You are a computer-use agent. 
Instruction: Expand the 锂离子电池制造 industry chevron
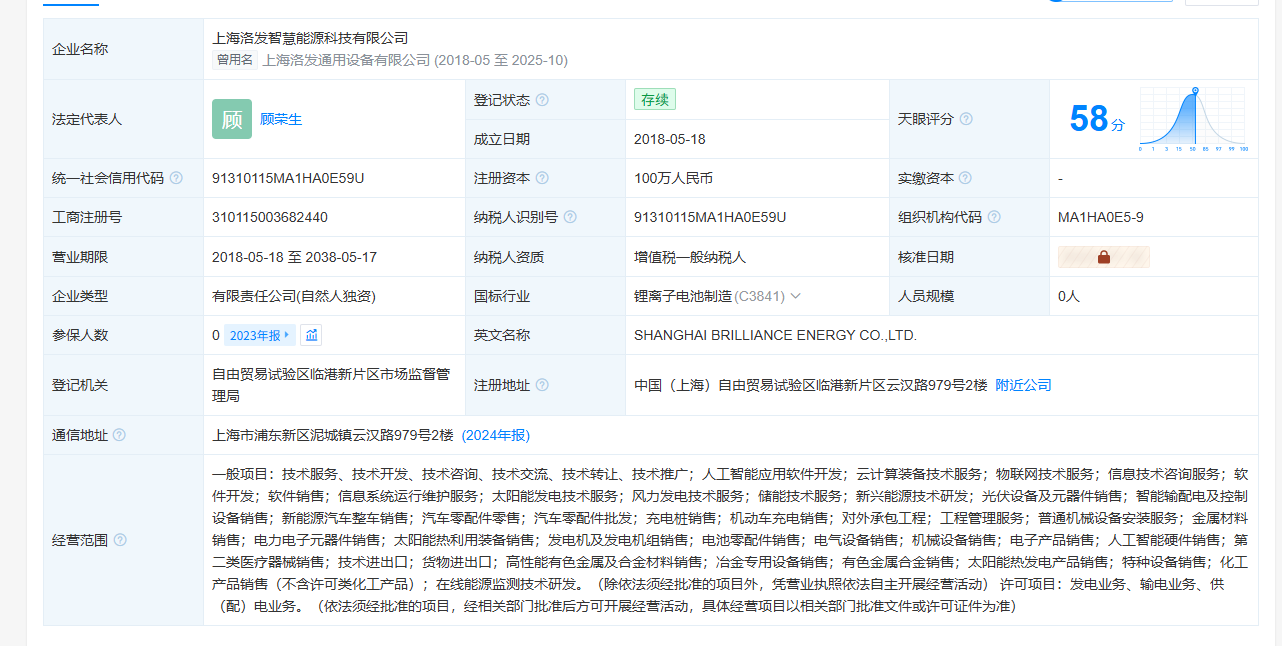[x=796, y=296]
